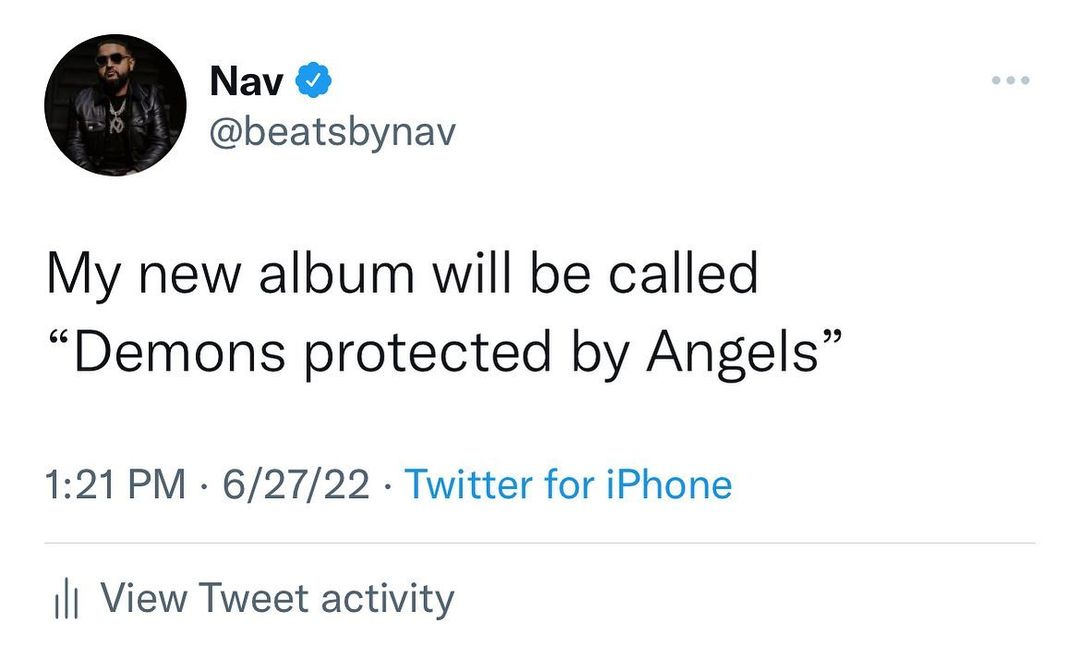This screenshot has width=1080, height=659.
Task: Click the line "My new album will be called"
Action: point(402,274)
